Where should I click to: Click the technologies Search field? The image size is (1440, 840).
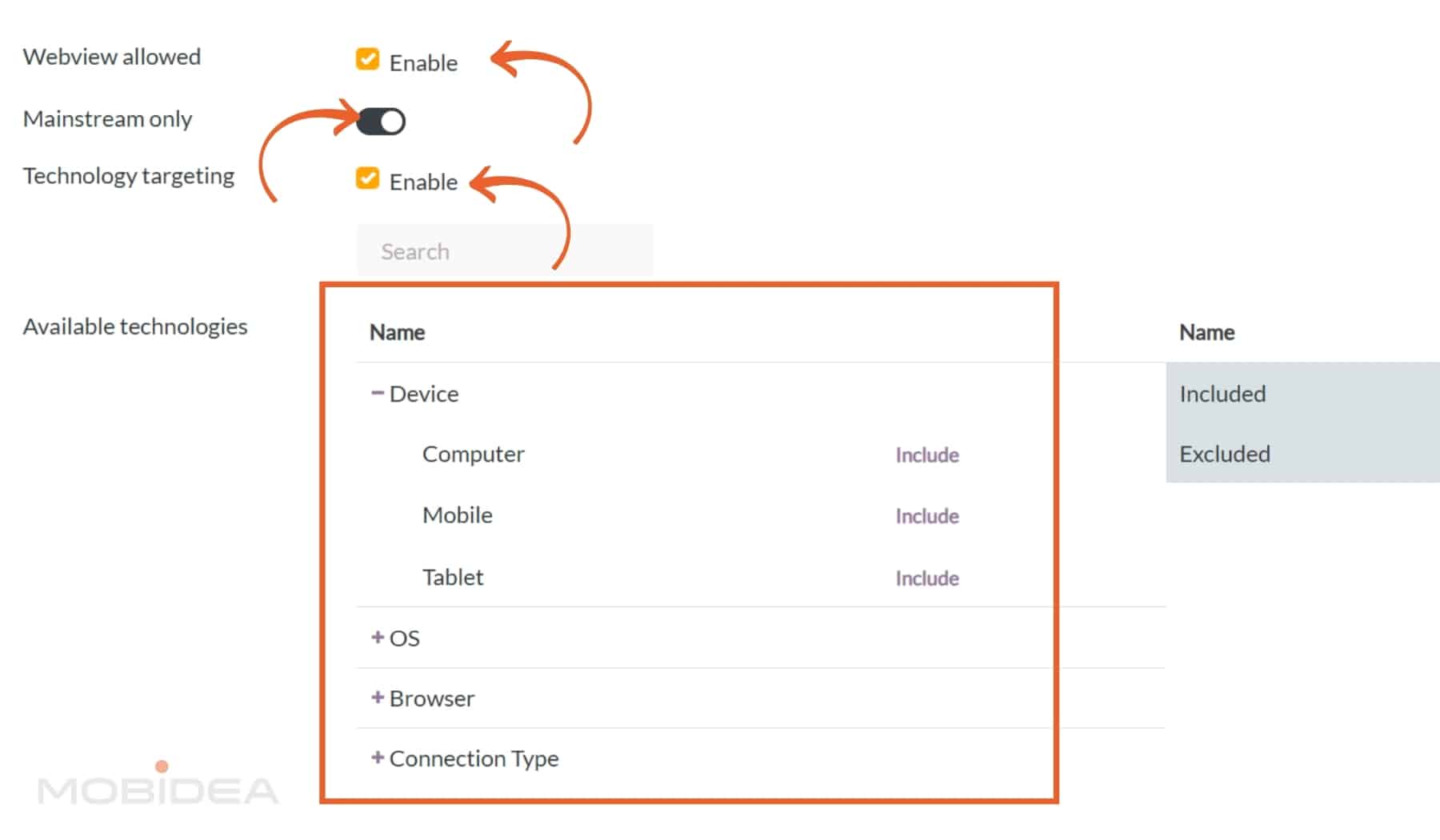(504, 251)
